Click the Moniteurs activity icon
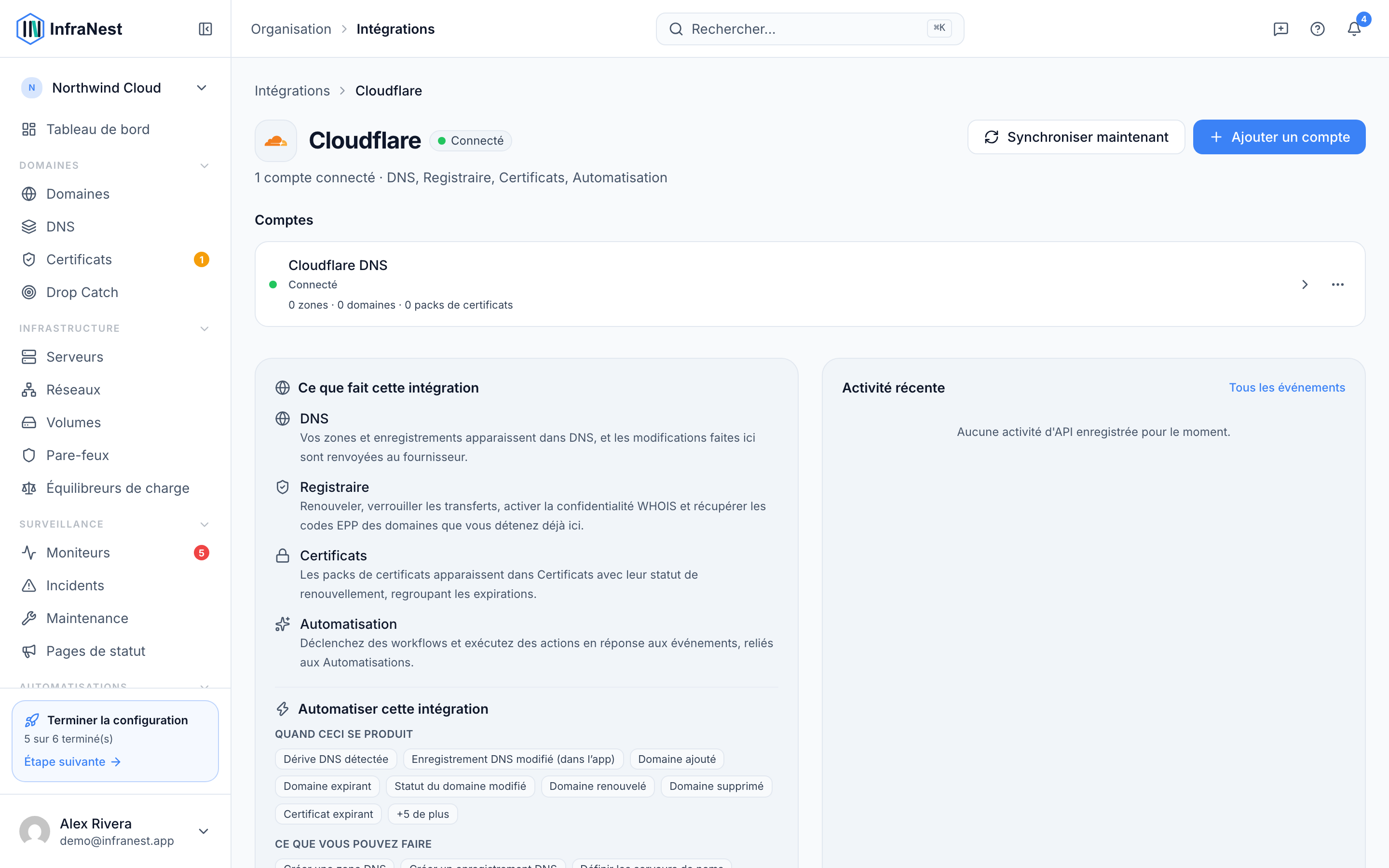 (x=29, y=553)
